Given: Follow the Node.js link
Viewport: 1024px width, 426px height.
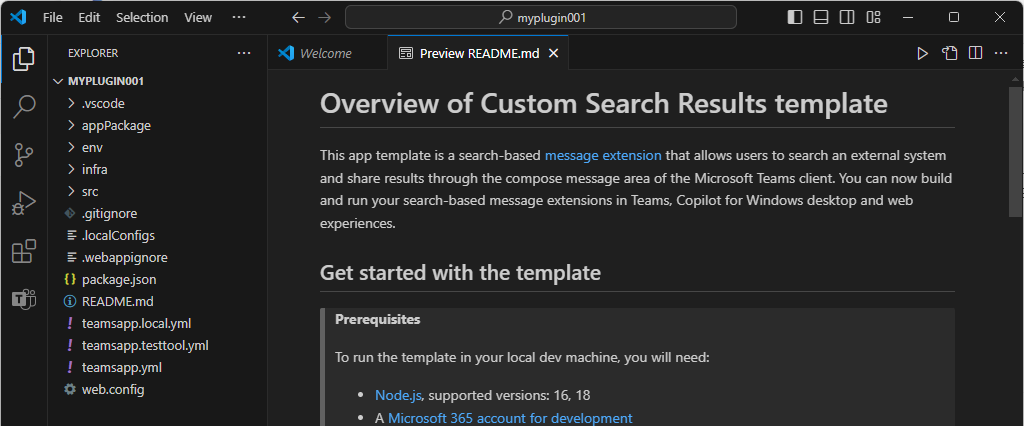Looking at the screenshot, I should tap(398, 395).
